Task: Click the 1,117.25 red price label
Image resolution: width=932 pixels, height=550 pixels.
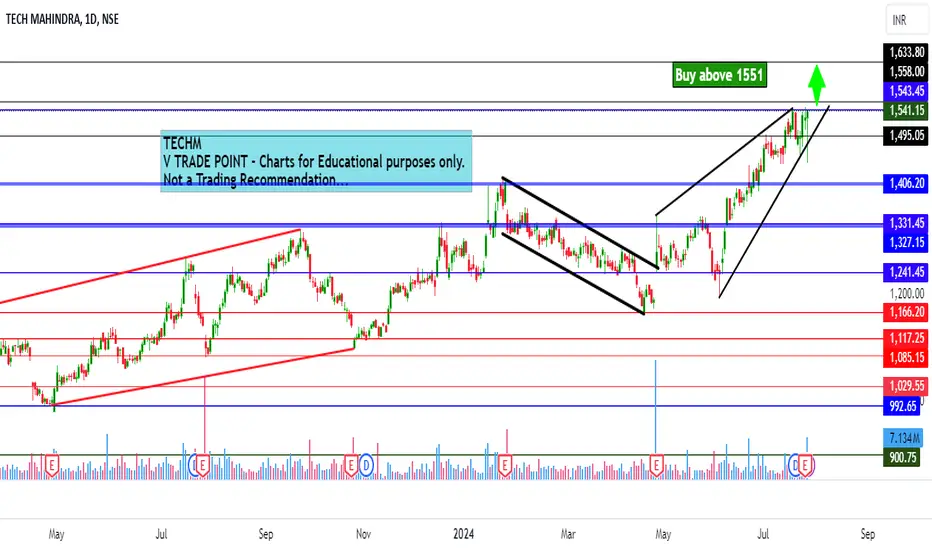Action: pos(906,338)
